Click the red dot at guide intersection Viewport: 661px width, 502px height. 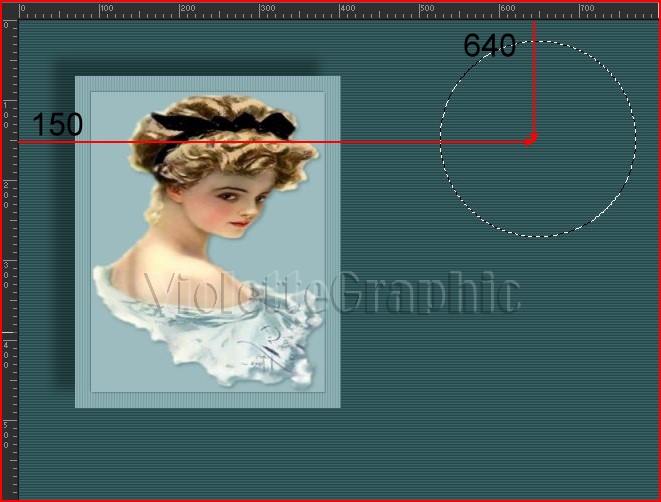coord(532,138)
